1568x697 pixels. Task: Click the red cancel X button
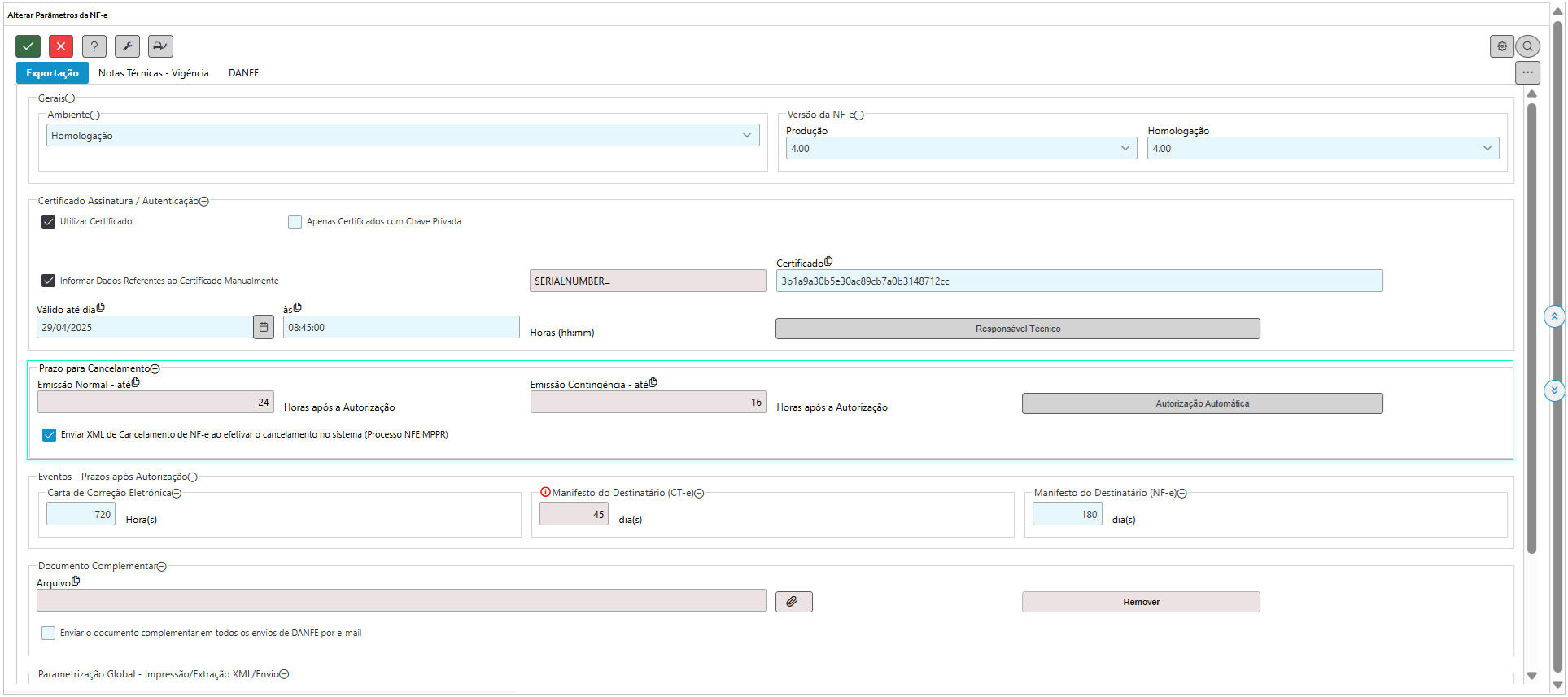tap(61, 46)
